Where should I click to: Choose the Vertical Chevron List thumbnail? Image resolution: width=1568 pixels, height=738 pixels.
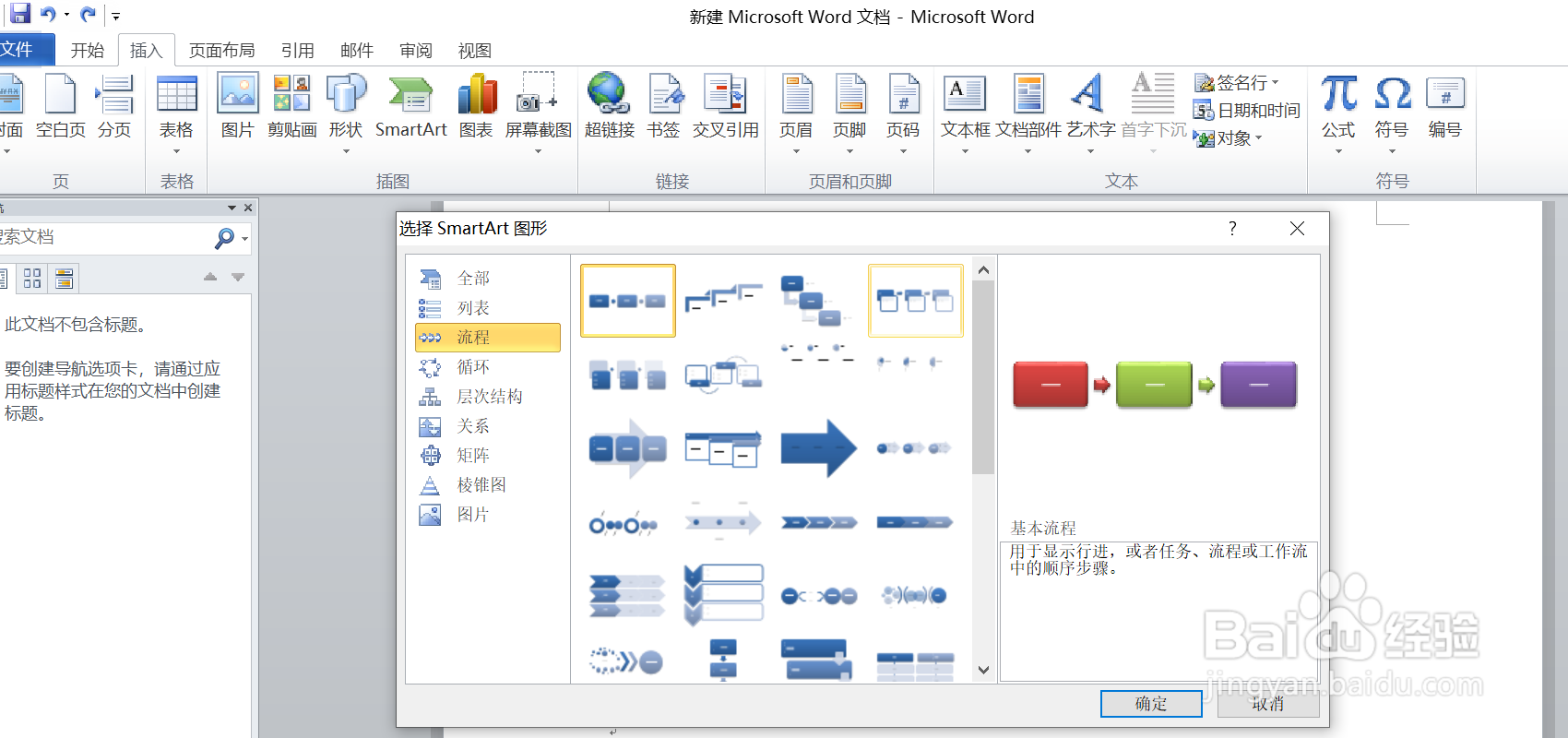pos(724,595)
